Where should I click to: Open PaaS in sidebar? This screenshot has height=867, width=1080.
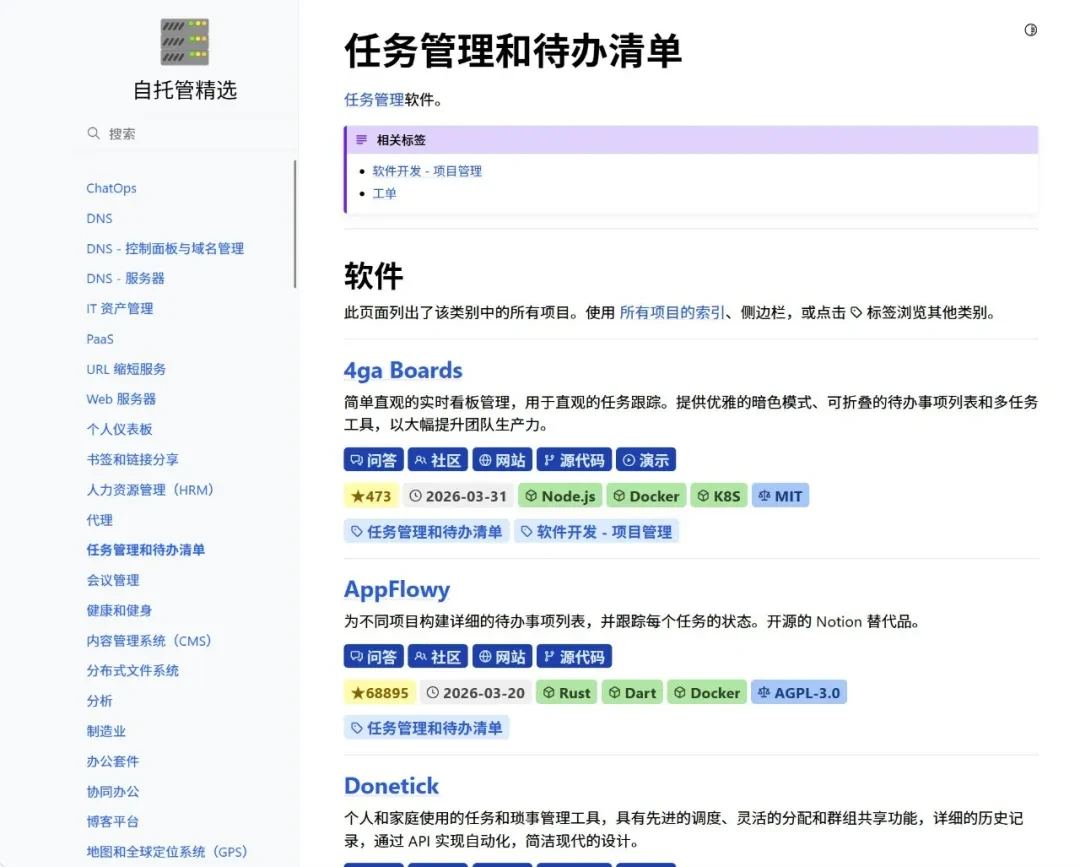click(100, 339)
